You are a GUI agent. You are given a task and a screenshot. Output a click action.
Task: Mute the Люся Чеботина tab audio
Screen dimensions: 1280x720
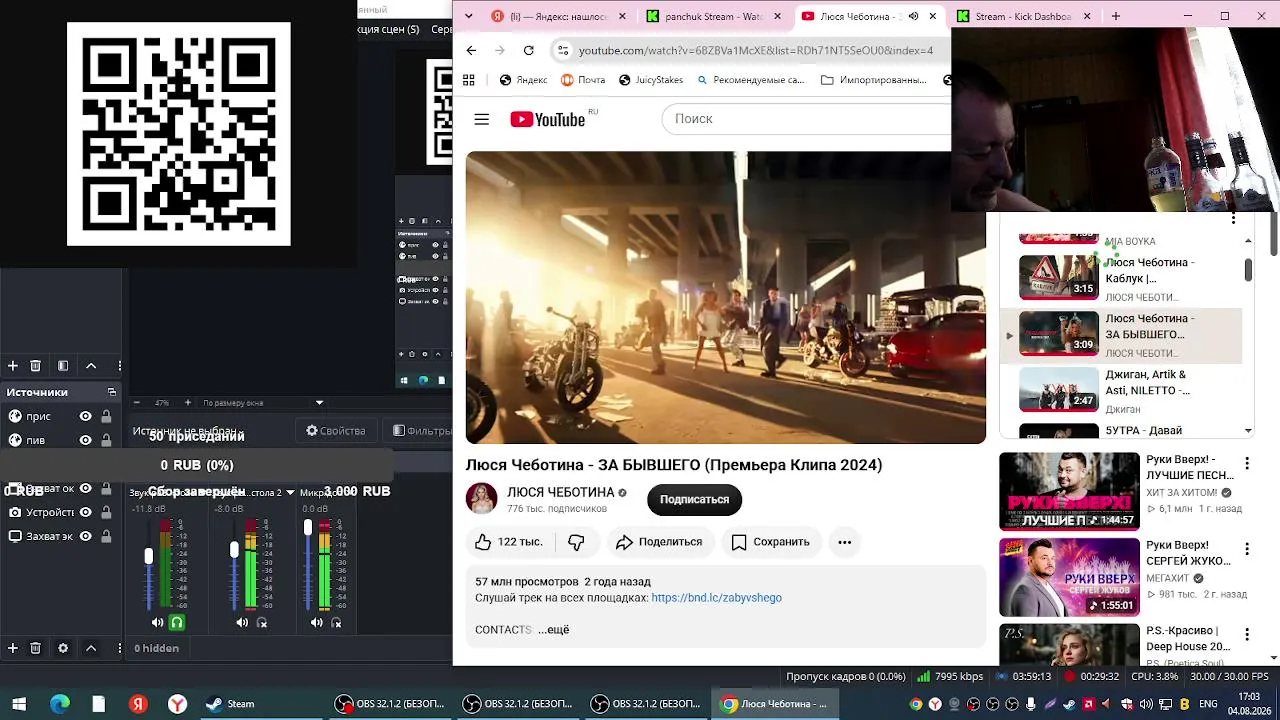coord(913,16)
